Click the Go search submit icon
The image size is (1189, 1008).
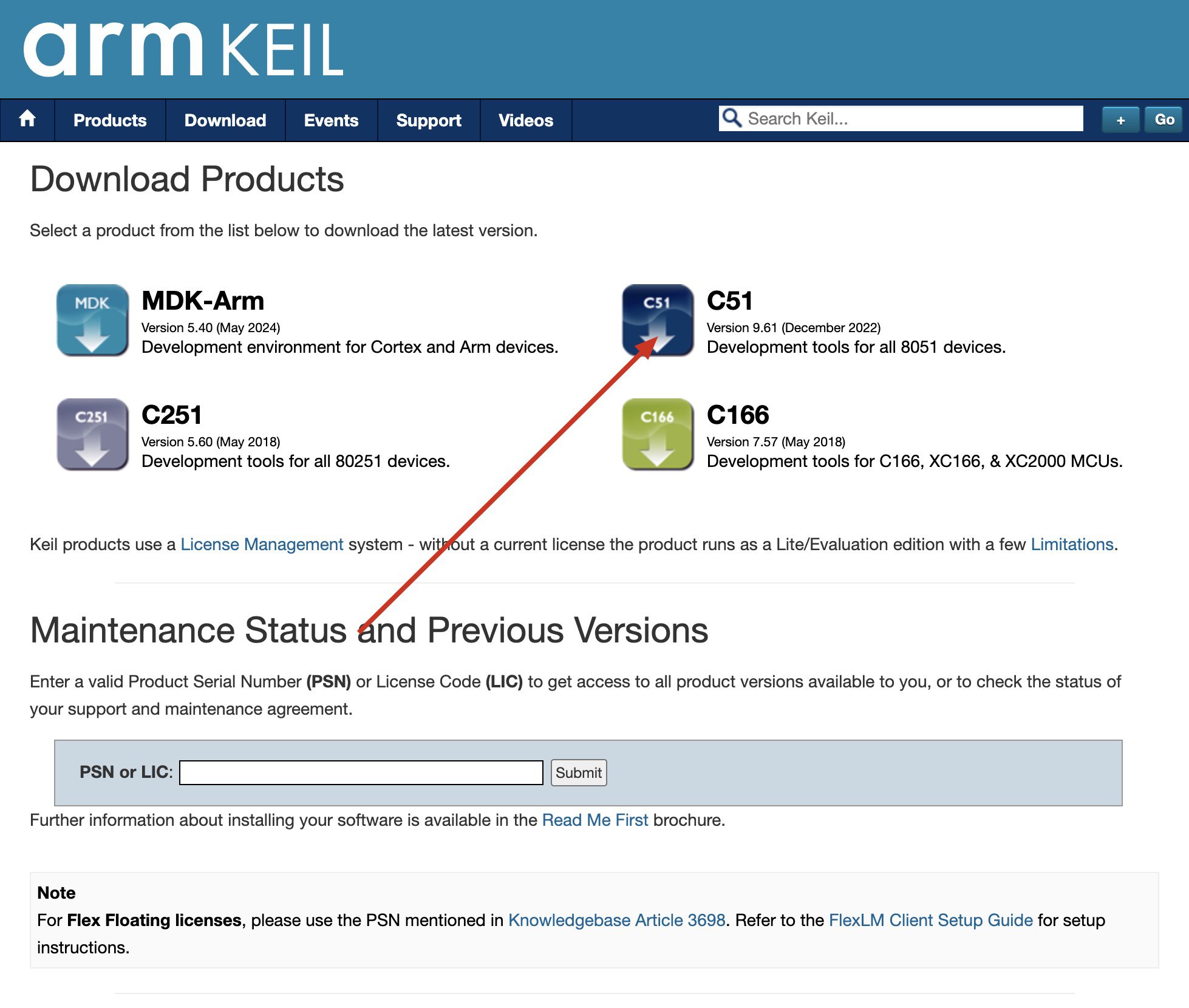[x=1162, y=119]
